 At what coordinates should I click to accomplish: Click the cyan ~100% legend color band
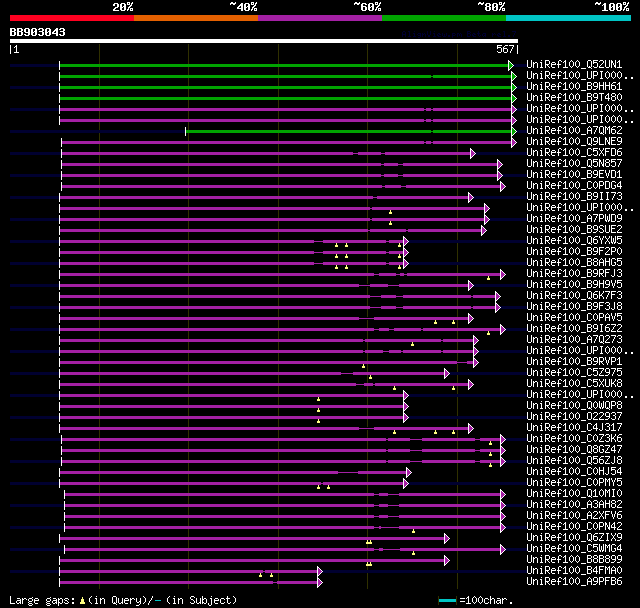pyautogui.click(x=569, y=18)
